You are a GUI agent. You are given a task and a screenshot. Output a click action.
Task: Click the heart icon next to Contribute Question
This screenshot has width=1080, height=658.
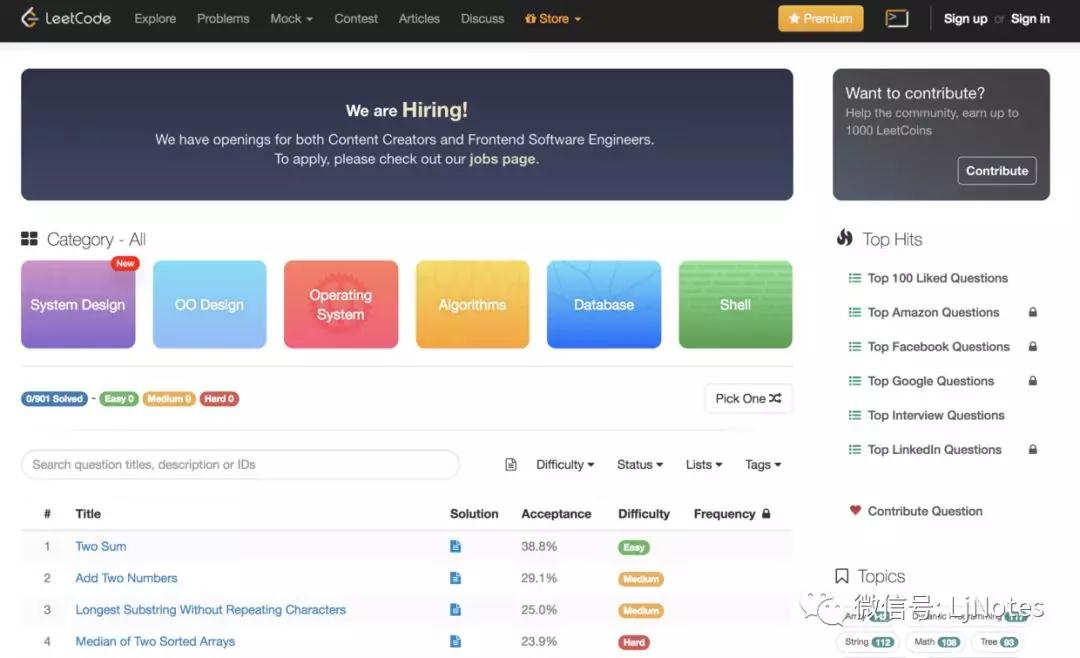(855, 511)
